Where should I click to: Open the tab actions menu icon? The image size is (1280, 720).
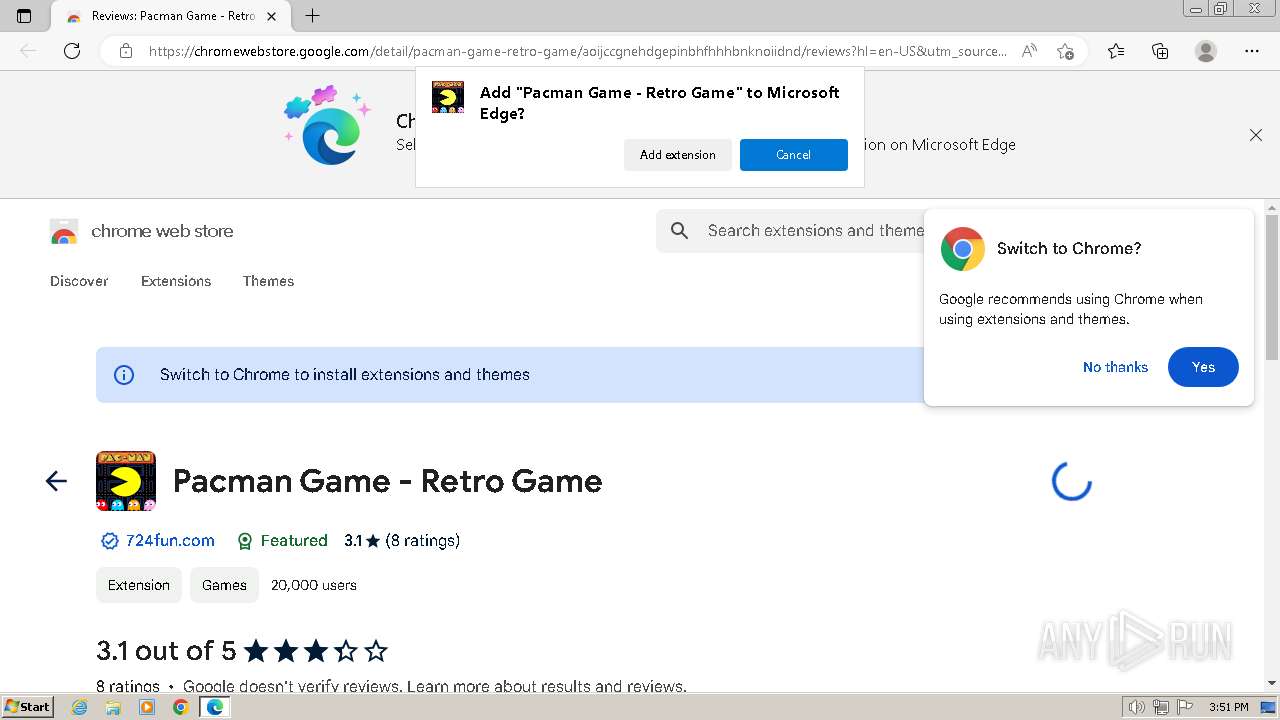tap(24, 16)
